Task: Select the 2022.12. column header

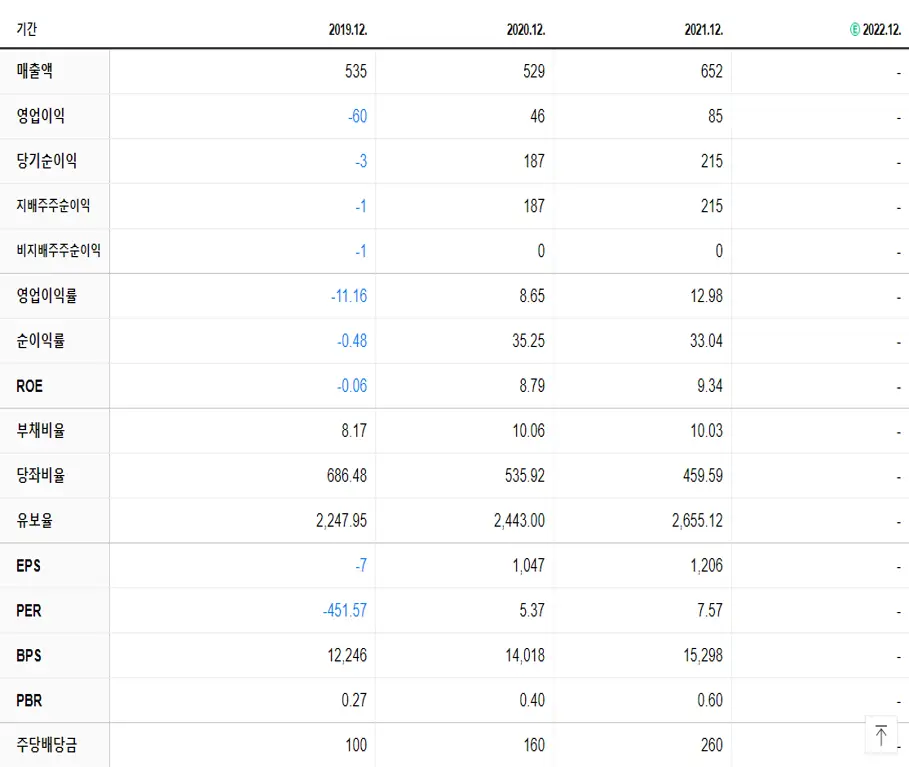Action: (x=882, y=30)
